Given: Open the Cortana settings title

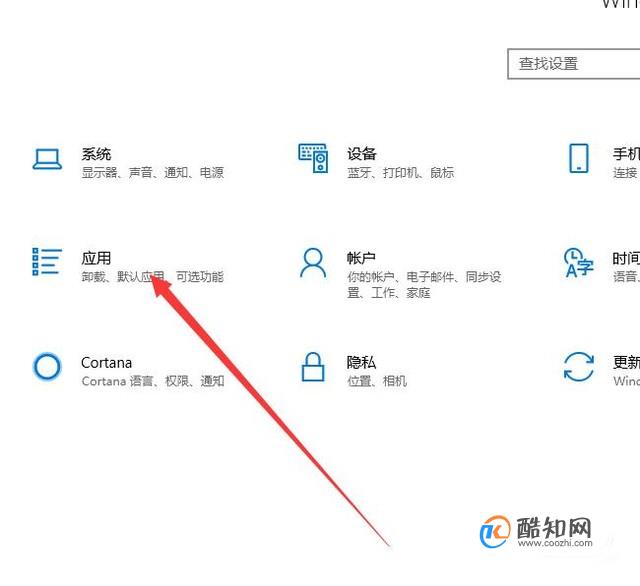Looking at the screenshot, I should [x=107, y=362].
